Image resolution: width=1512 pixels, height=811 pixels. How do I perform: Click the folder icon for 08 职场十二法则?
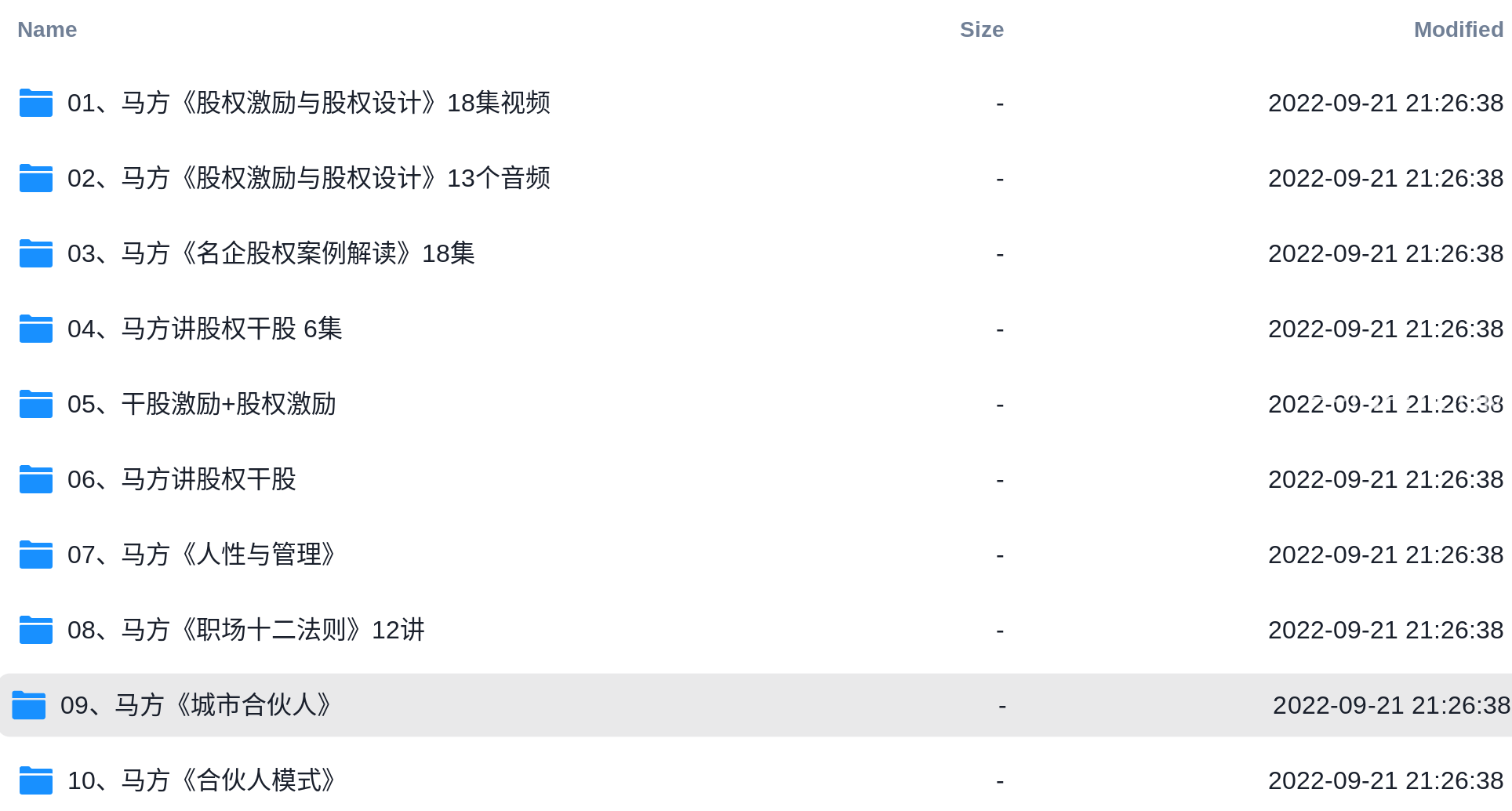click(x=36, y=630)
